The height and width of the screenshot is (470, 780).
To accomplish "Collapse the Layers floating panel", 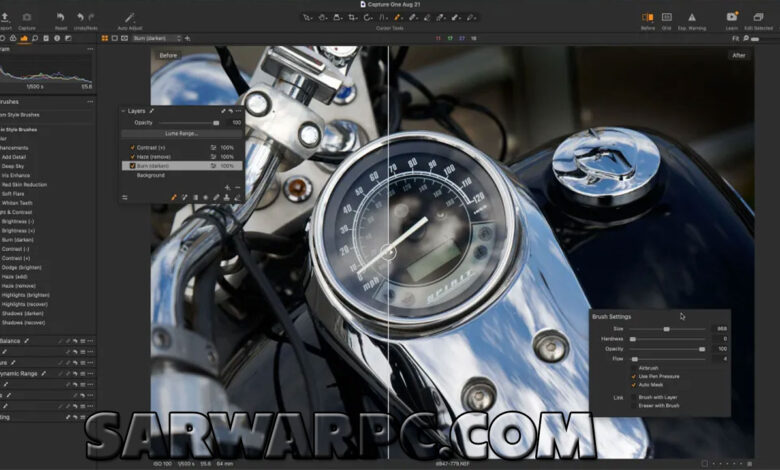I will click(123, 111).
